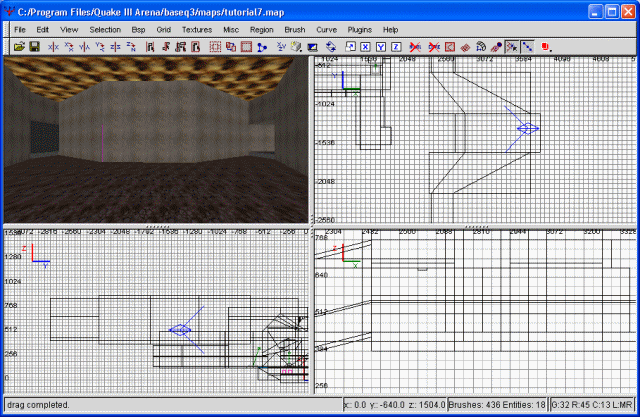Click the put caps on patch icon
The width and height of the screenshot is (640, 417).
click(496, 47)
